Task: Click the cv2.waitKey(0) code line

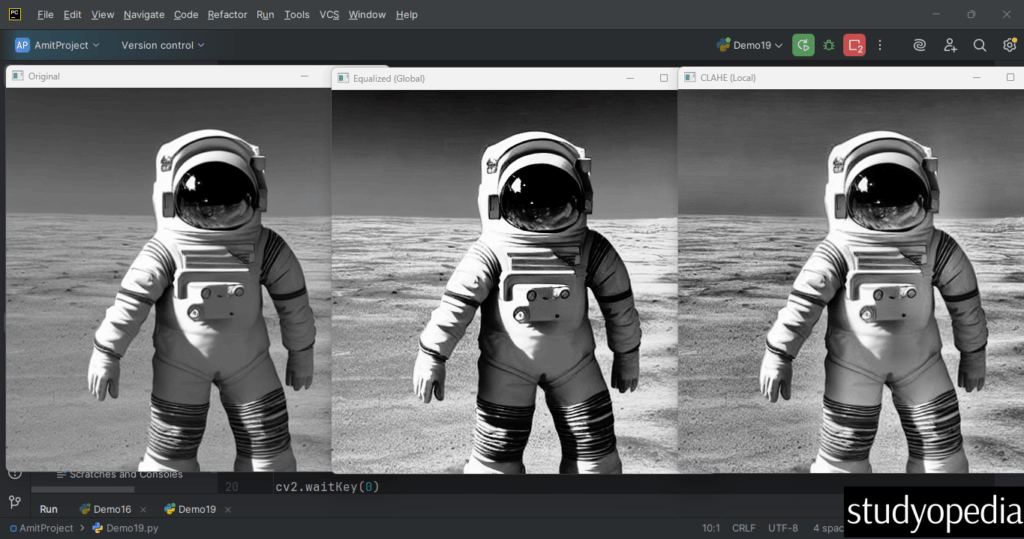Action: point(327,486)
